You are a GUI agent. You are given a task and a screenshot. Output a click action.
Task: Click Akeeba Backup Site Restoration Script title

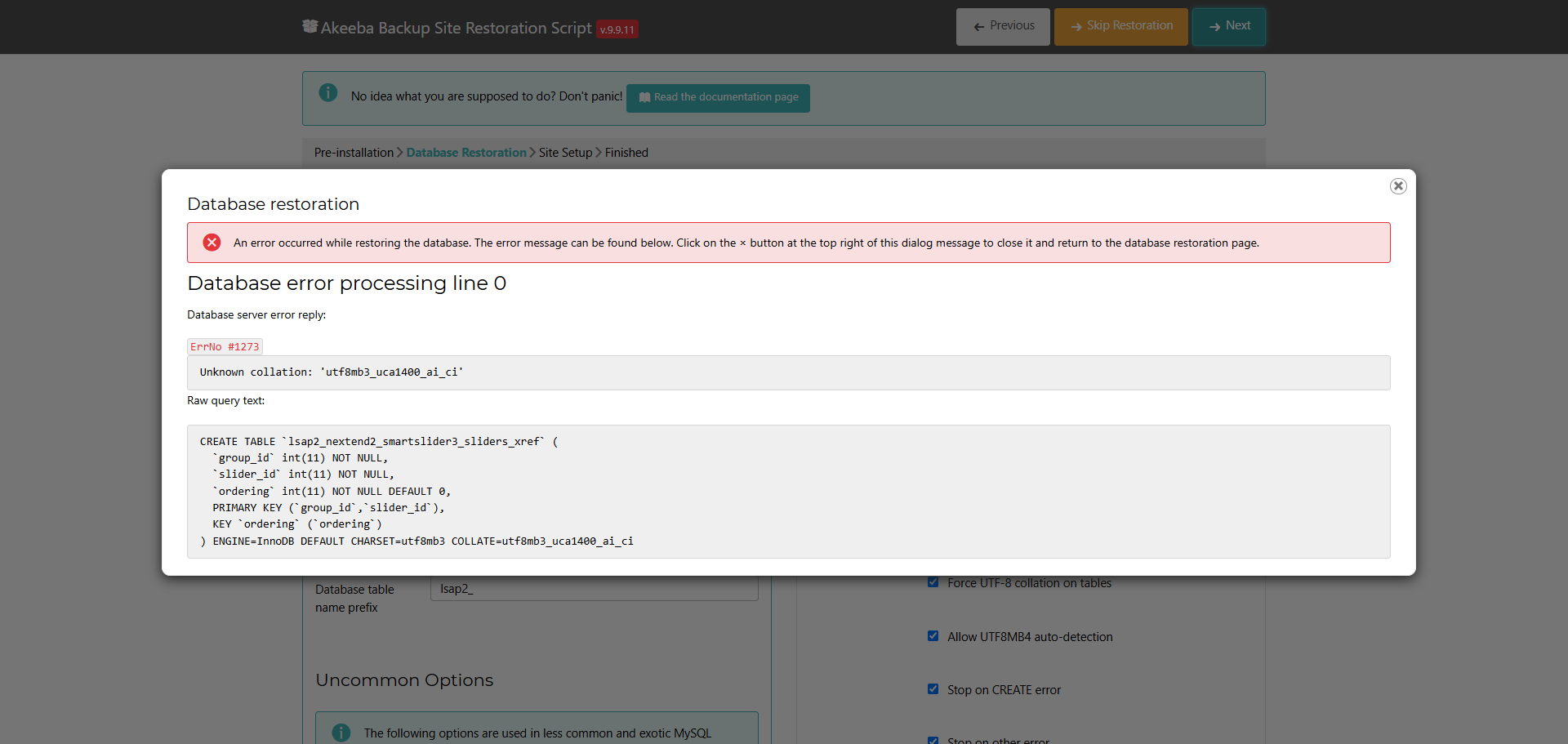tap(457, 28)
